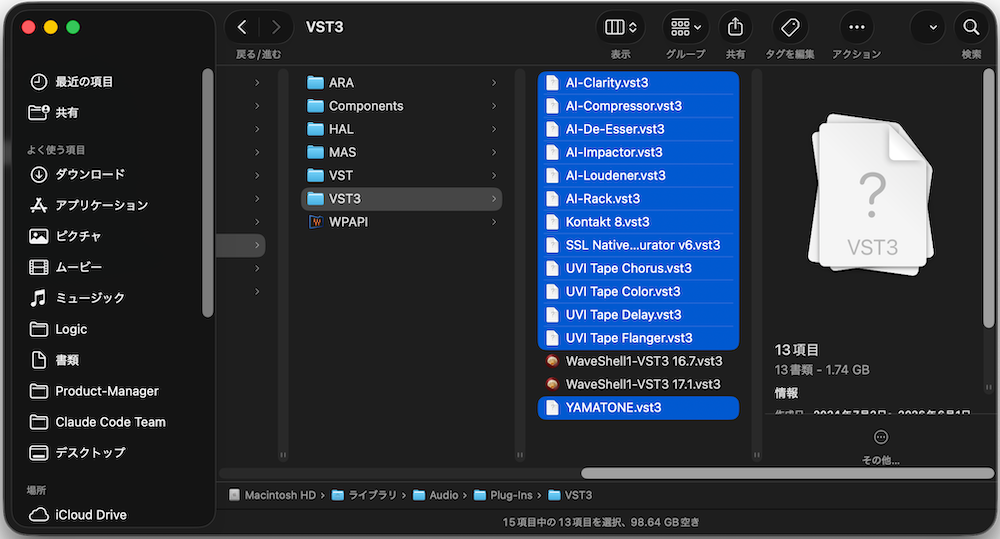Select the MAS folder

401,152
